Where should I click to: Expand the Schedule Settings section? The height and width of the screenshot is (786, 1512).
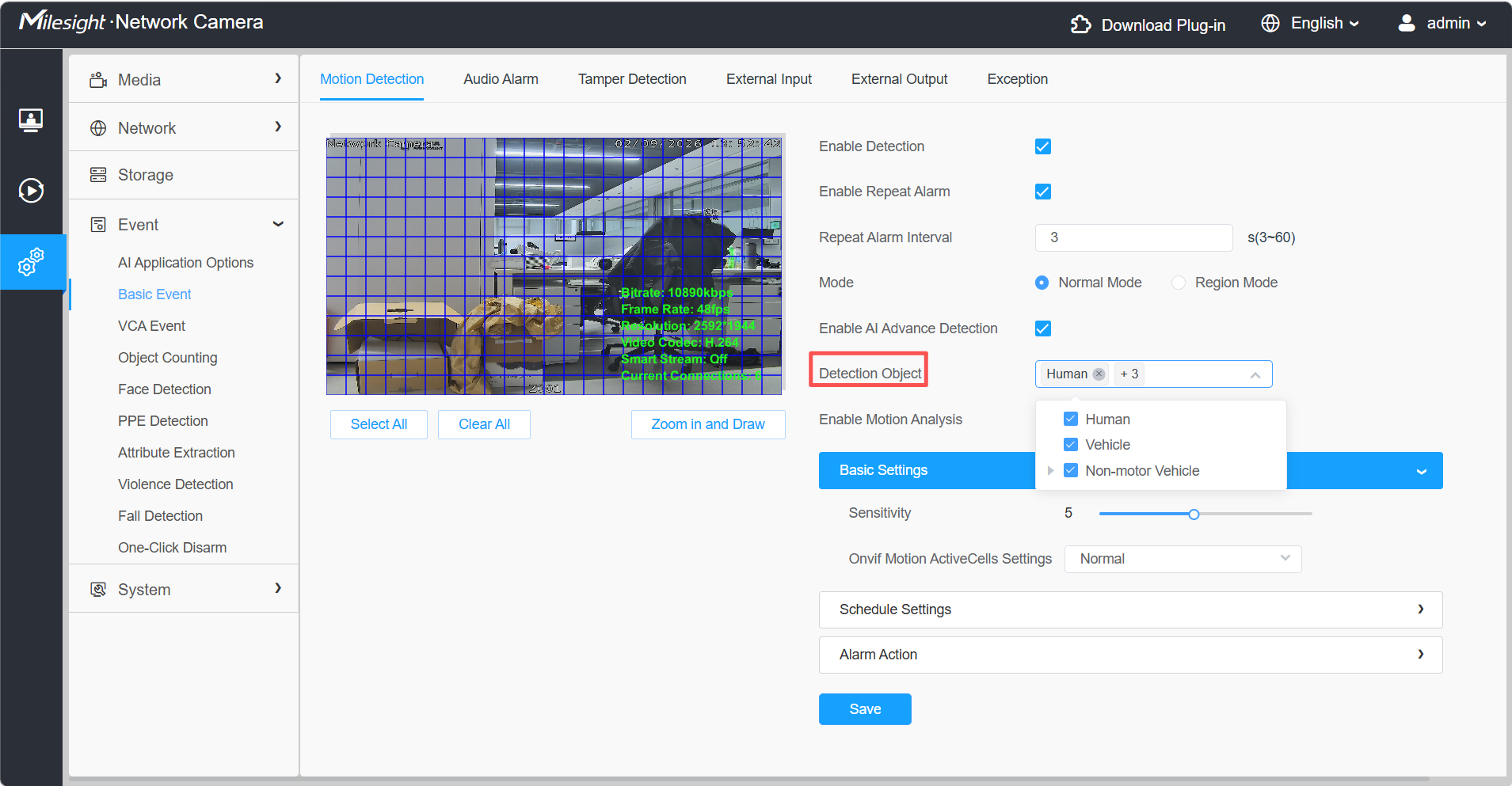click(x=1130, y=609)
